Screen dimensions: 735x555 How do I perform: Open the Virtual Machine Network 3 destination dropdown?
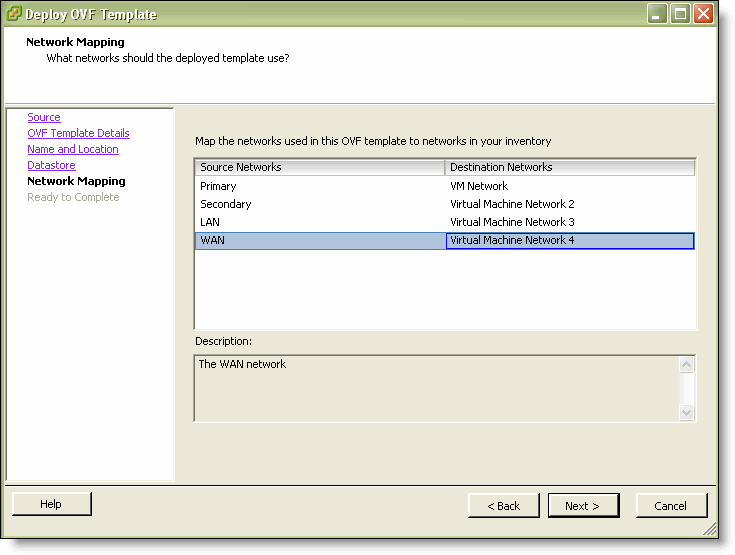click(570, 222)
